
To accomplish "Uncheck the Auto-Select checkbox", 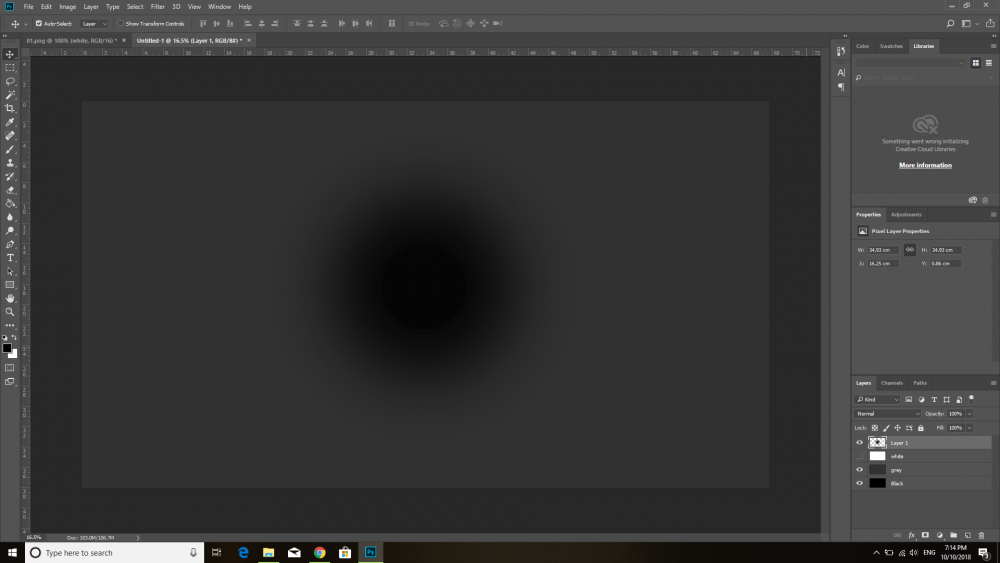I will coord(39,23).
